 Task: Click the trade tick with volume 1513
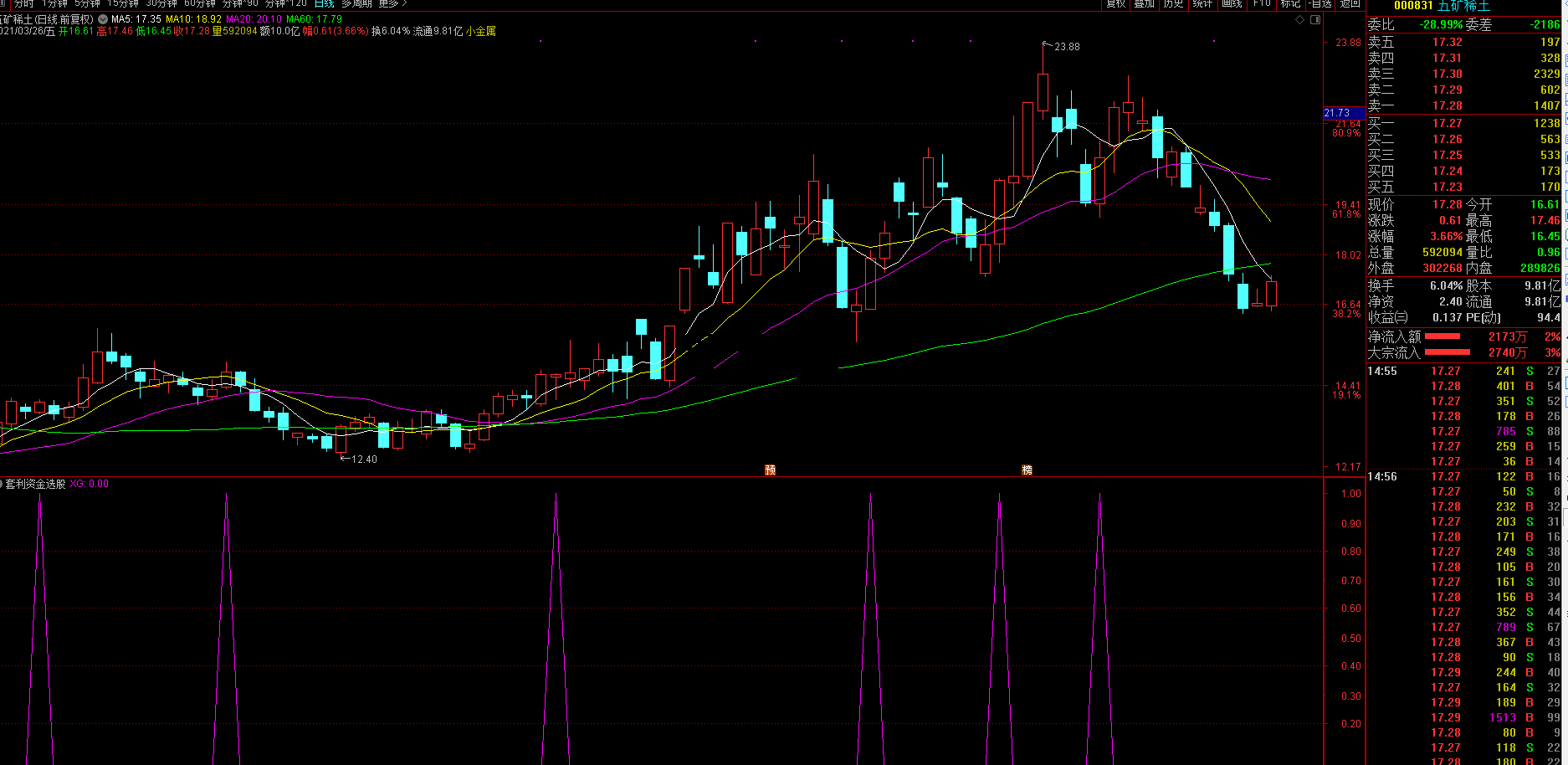coord(1463,717)
